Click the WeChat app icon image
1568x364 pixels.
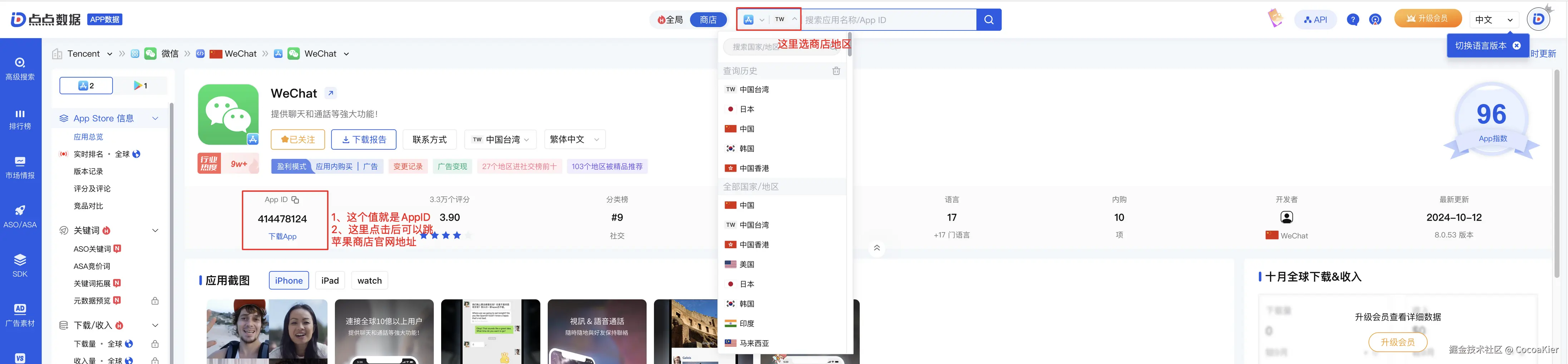coord(228,114)
